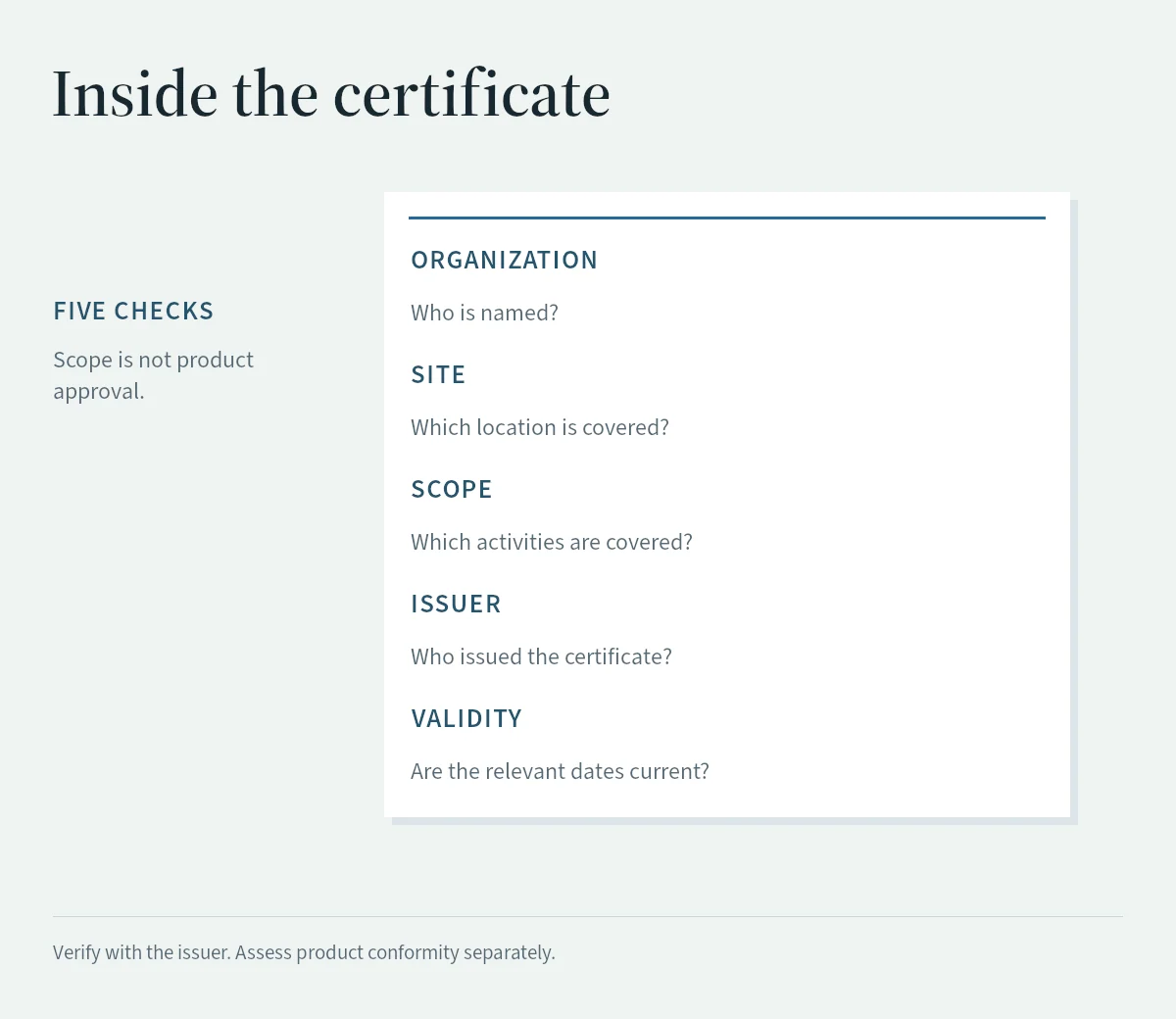Click the 'Inside the certificate' title
The width and height of the screenshot is (1176, 1019).
tap(331, 95)
